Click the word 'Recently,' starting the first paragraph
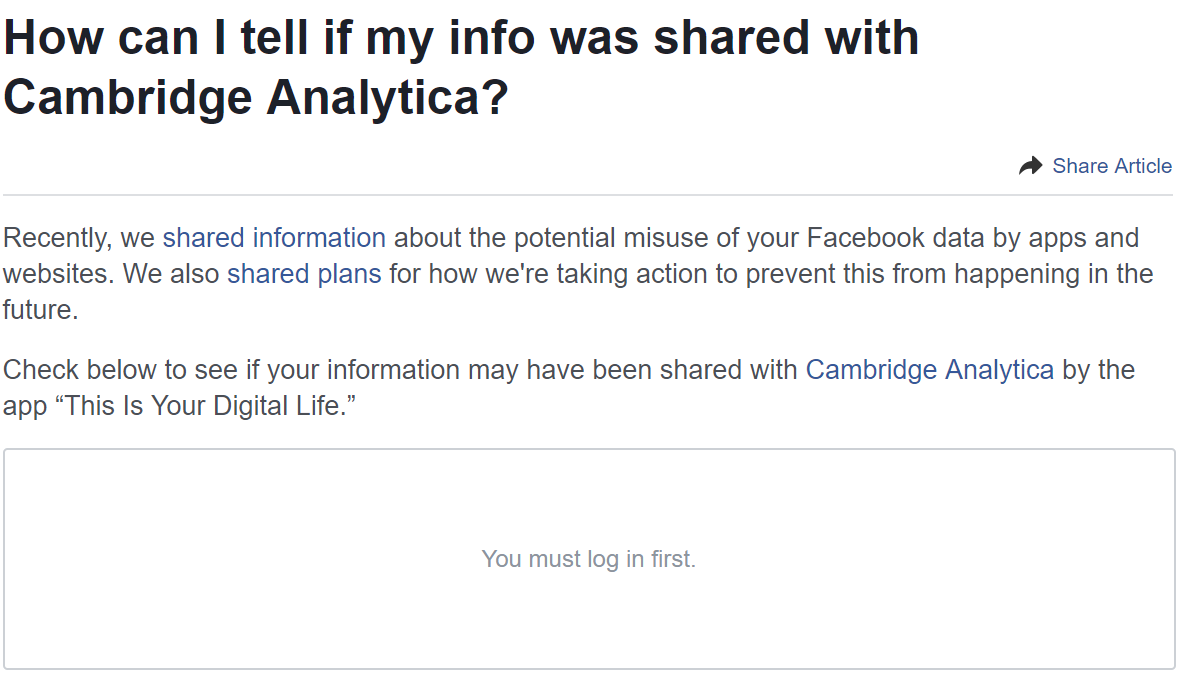The height and width of the screenshot is (675, 1180). point(58,239)
